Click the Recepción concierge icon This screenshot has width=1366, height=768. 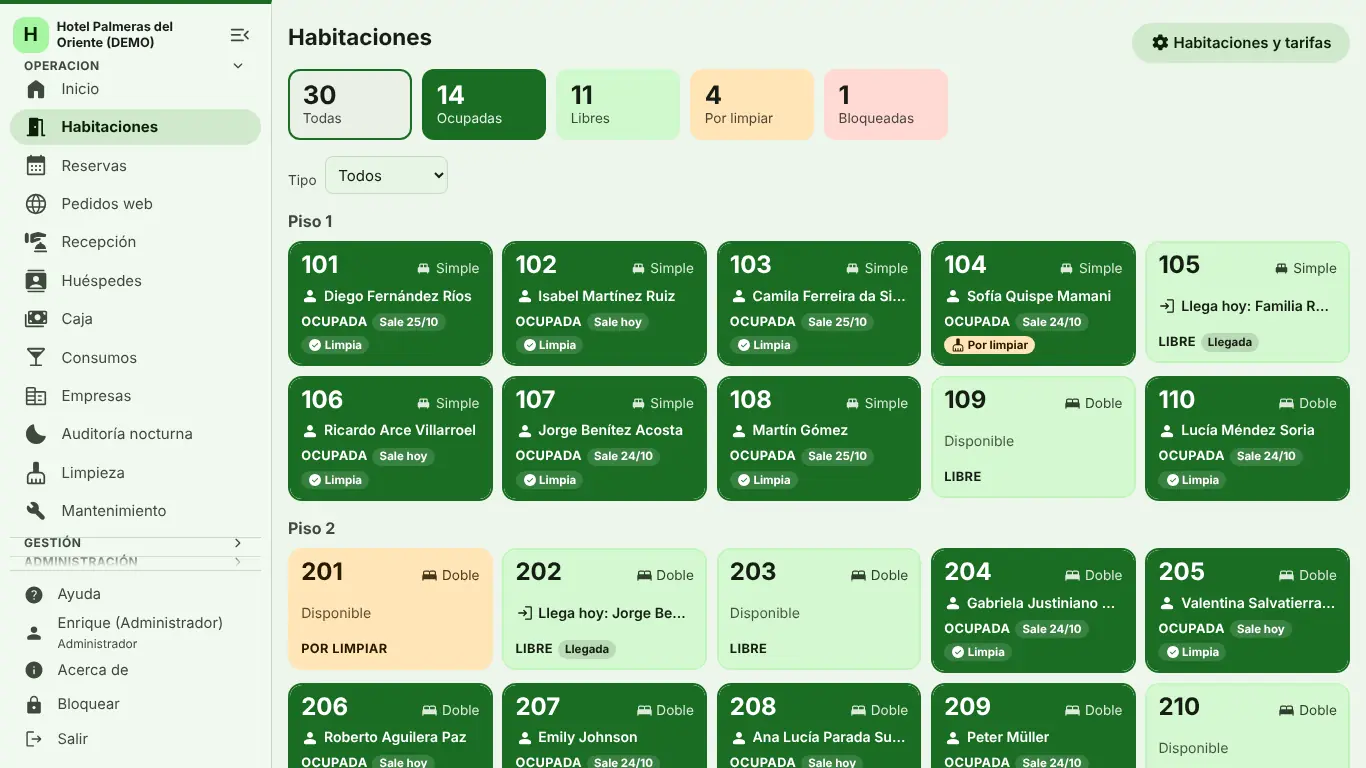tap(36, 242)
